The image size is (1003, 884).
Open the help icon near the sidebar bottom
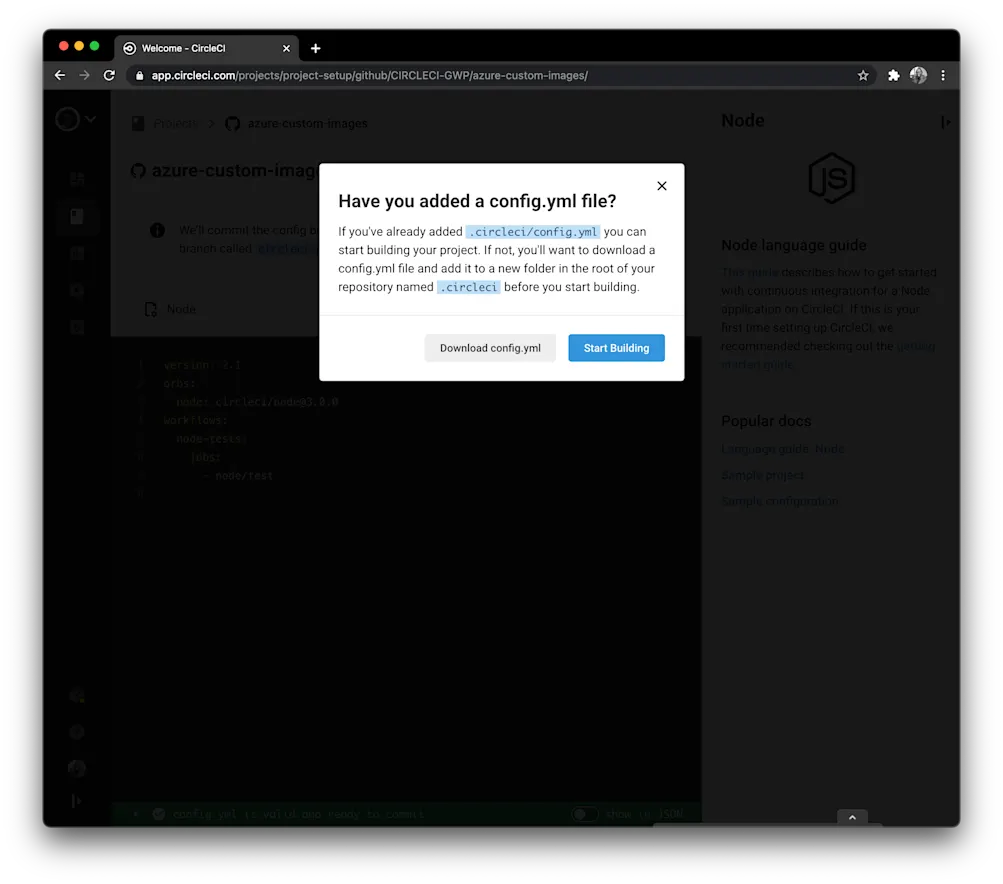pos(77,731)
